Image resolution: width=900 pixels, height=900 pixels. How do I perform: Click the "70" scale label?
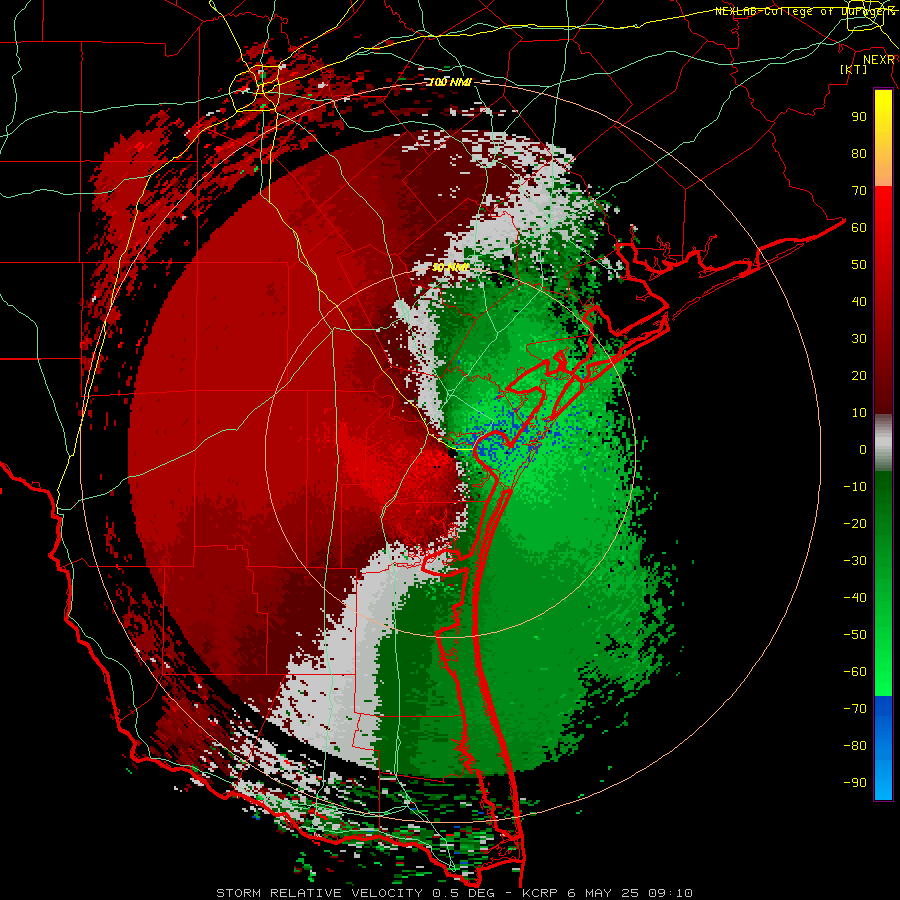coord(859,191)
